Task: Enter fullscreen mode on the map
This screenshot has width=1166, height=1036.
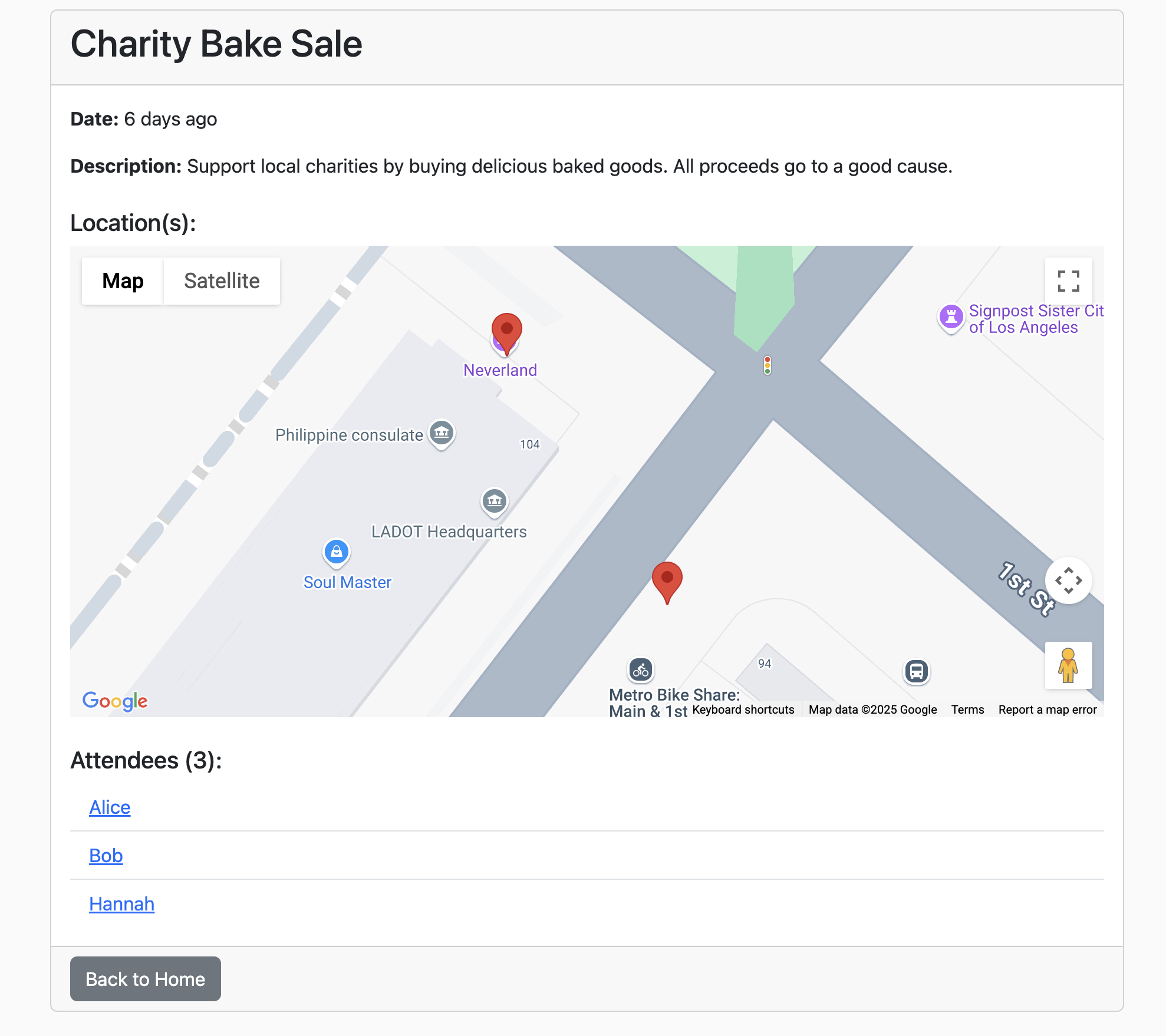Action: click(x=1068, y=282)
